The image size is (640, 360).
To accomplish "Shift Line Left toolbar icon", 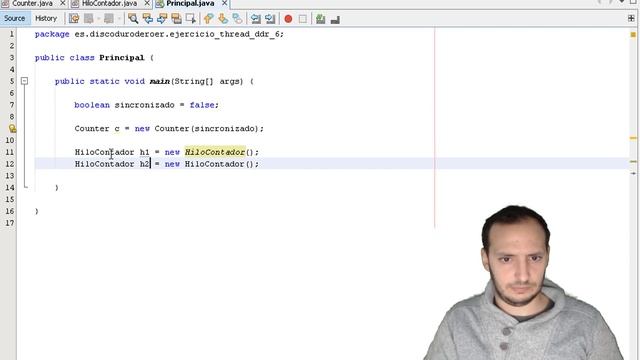I will pos(256,19).
